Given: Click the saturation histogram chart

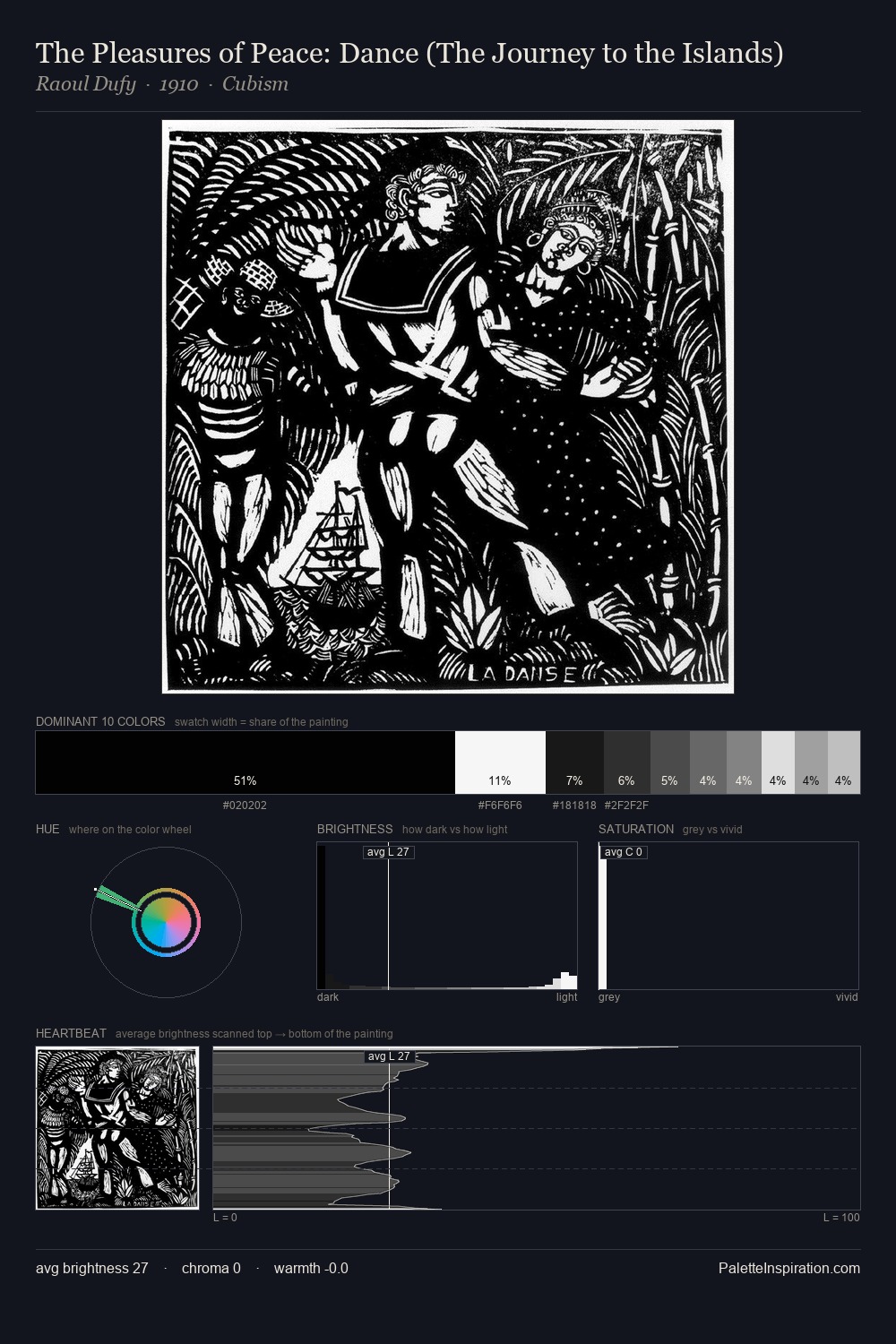Looking at the screenshot, I should tap(728, 916).
